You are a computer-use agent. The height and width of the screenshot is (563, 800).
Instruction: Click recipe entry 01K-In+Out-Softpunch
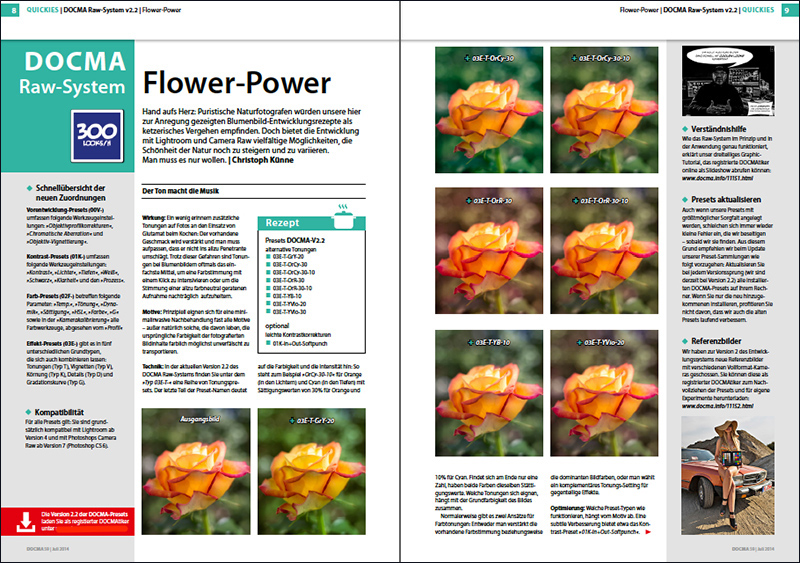300,344
